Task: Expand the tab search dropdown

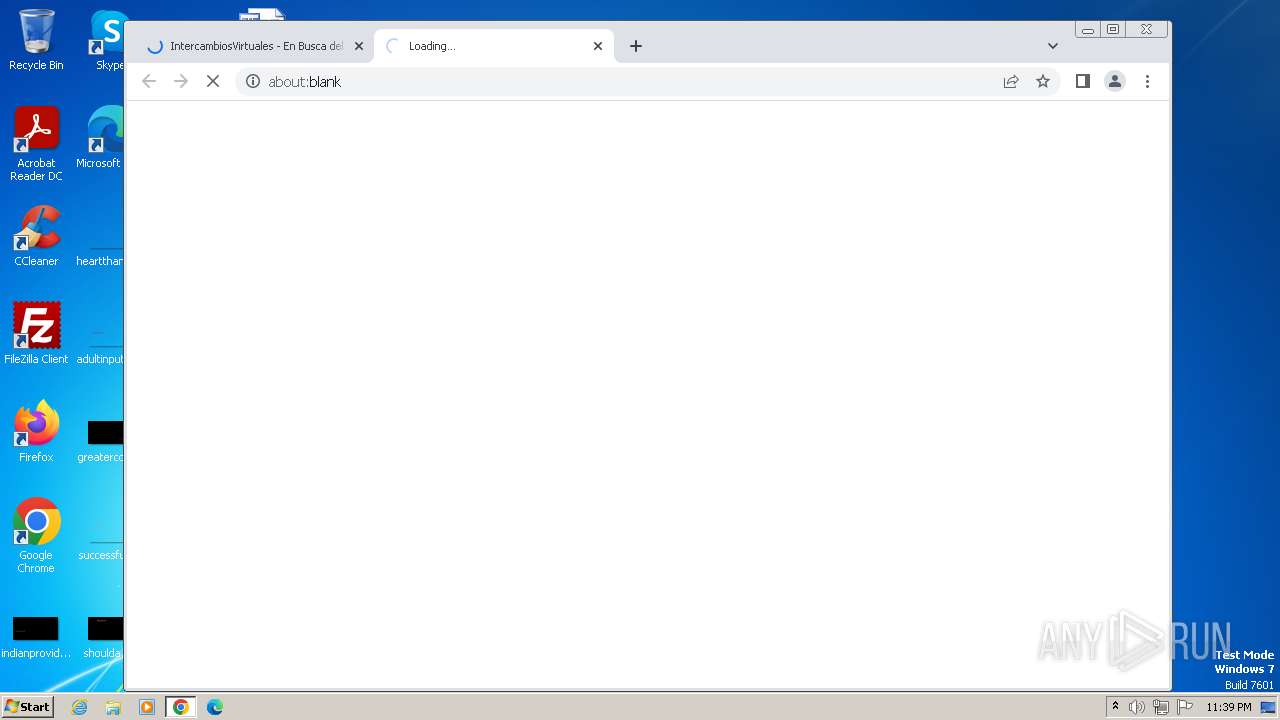Action: click(1053, 46)
